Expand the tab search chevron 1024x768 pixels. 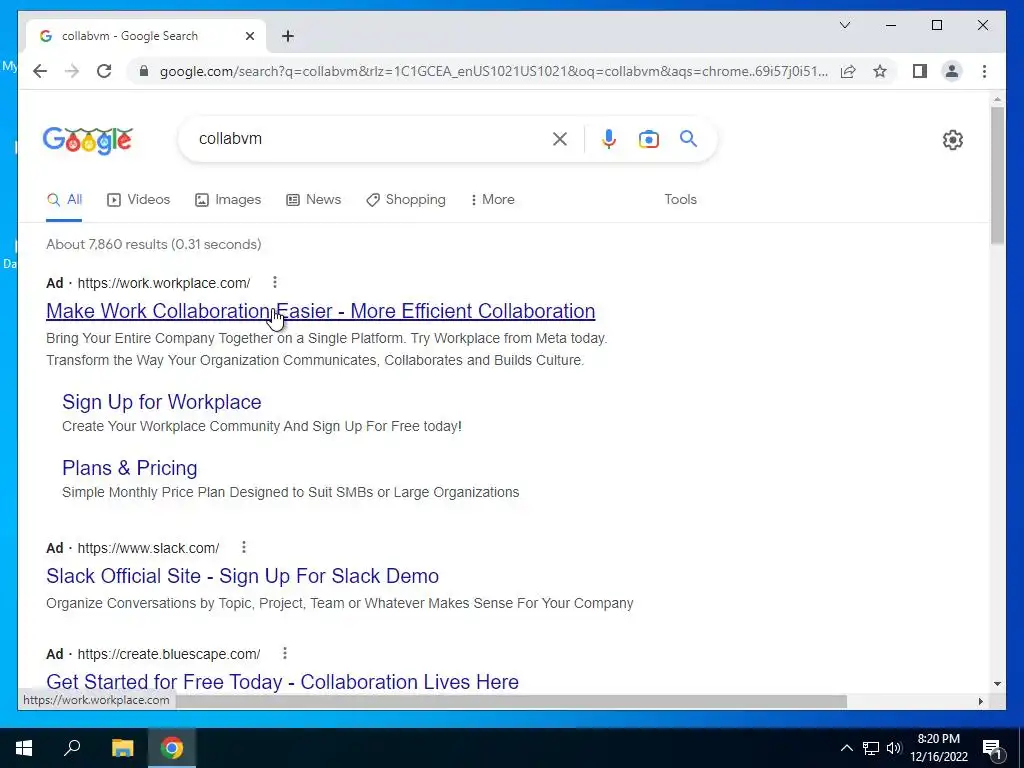pos(844,25)
